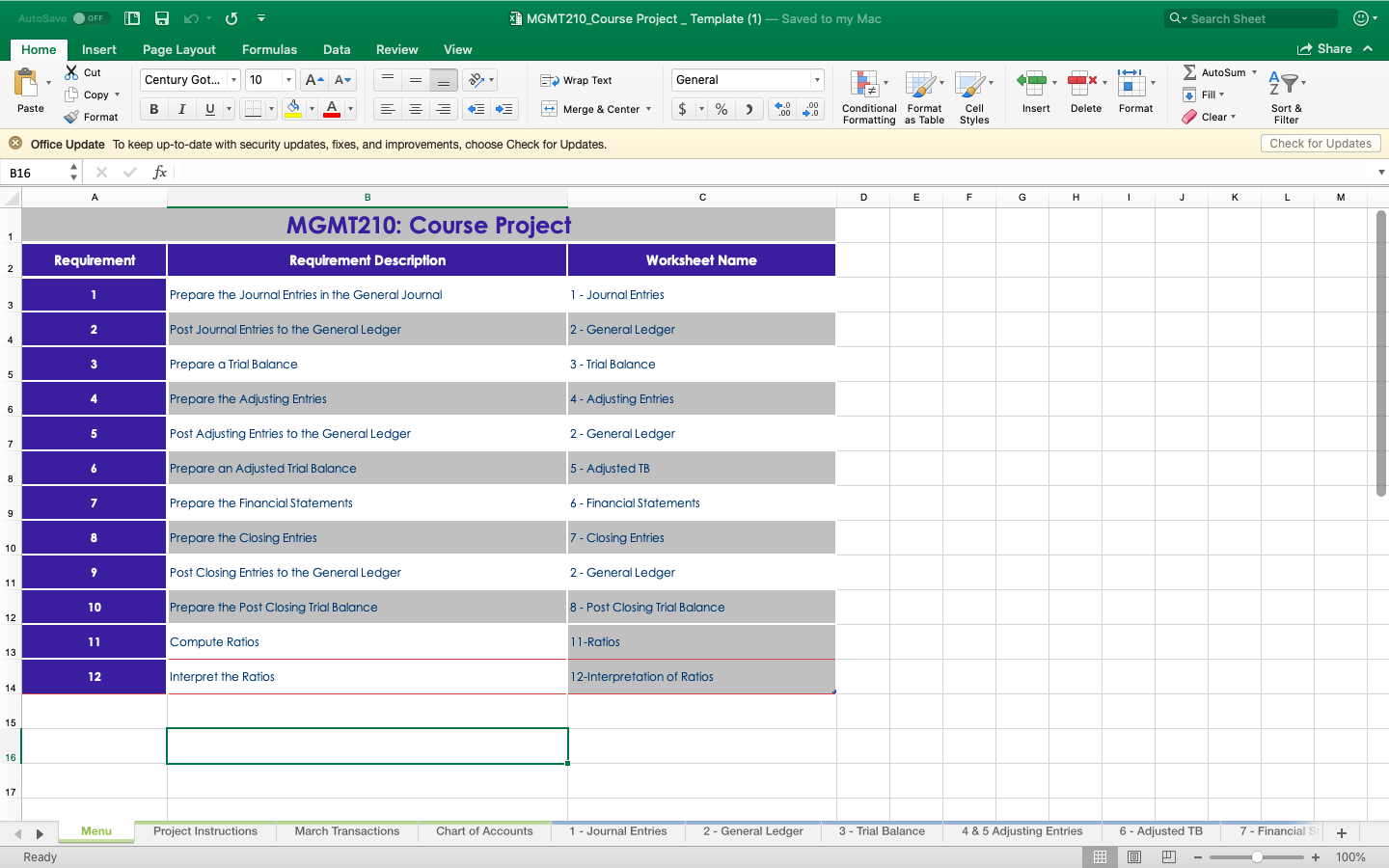Viewport: 1389px width, 868px height.
Task: Switch to Page Layout view in the status bar
Action: click(1134, 856)
